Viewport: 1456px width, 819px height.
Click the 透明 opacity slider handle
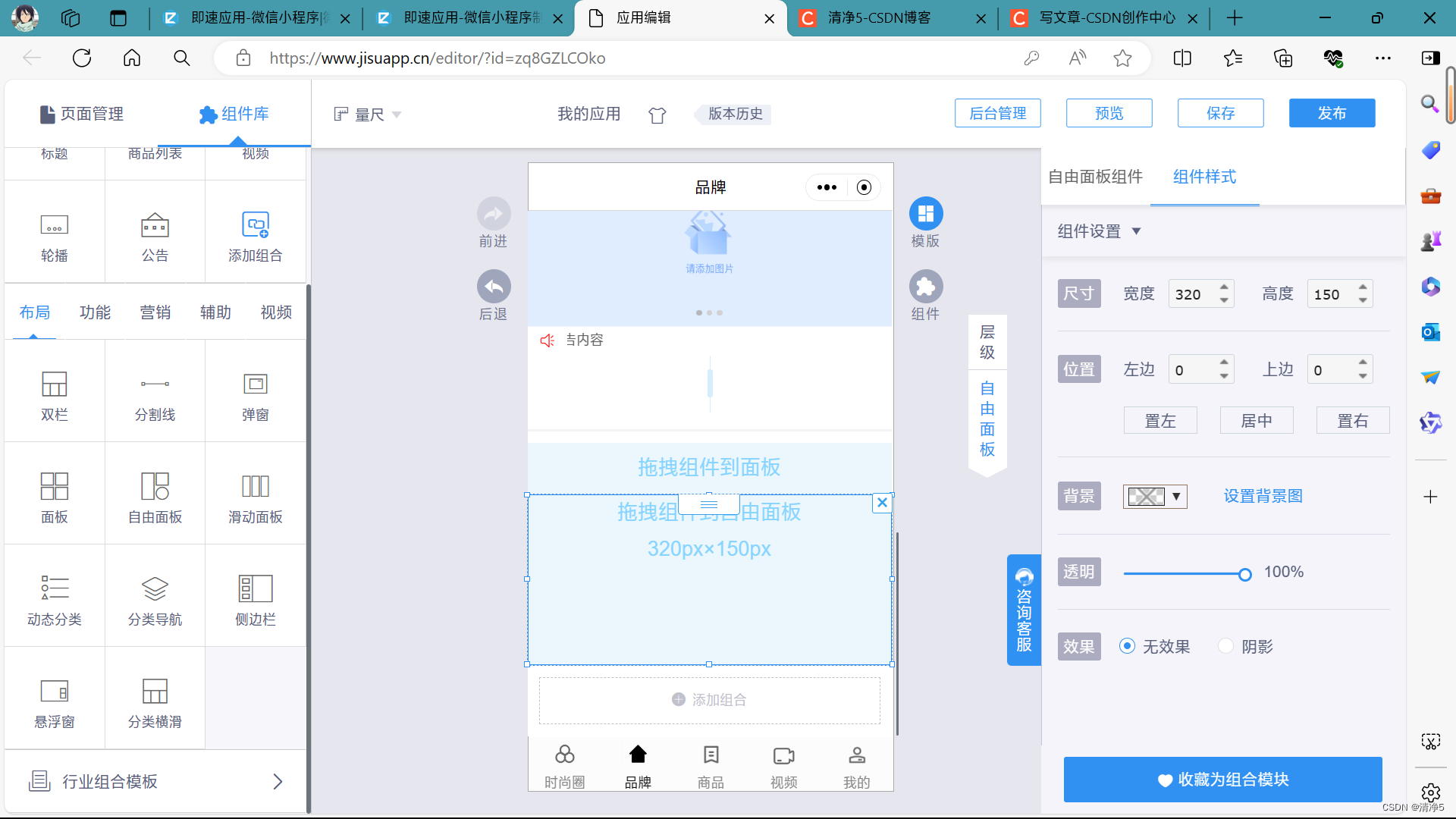click(x=1244, y=575)
